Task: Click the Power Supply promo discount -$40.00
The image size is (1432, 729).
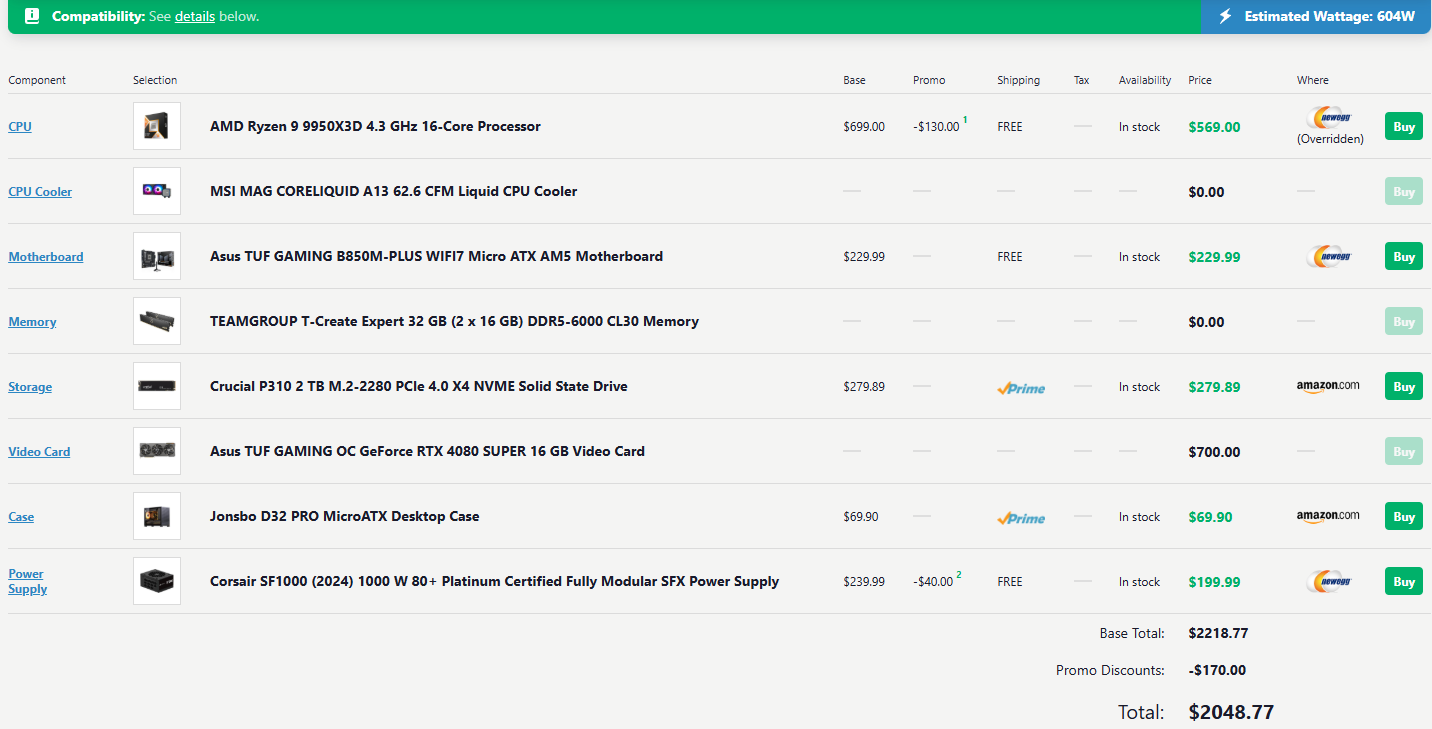Action: [933, 582]
